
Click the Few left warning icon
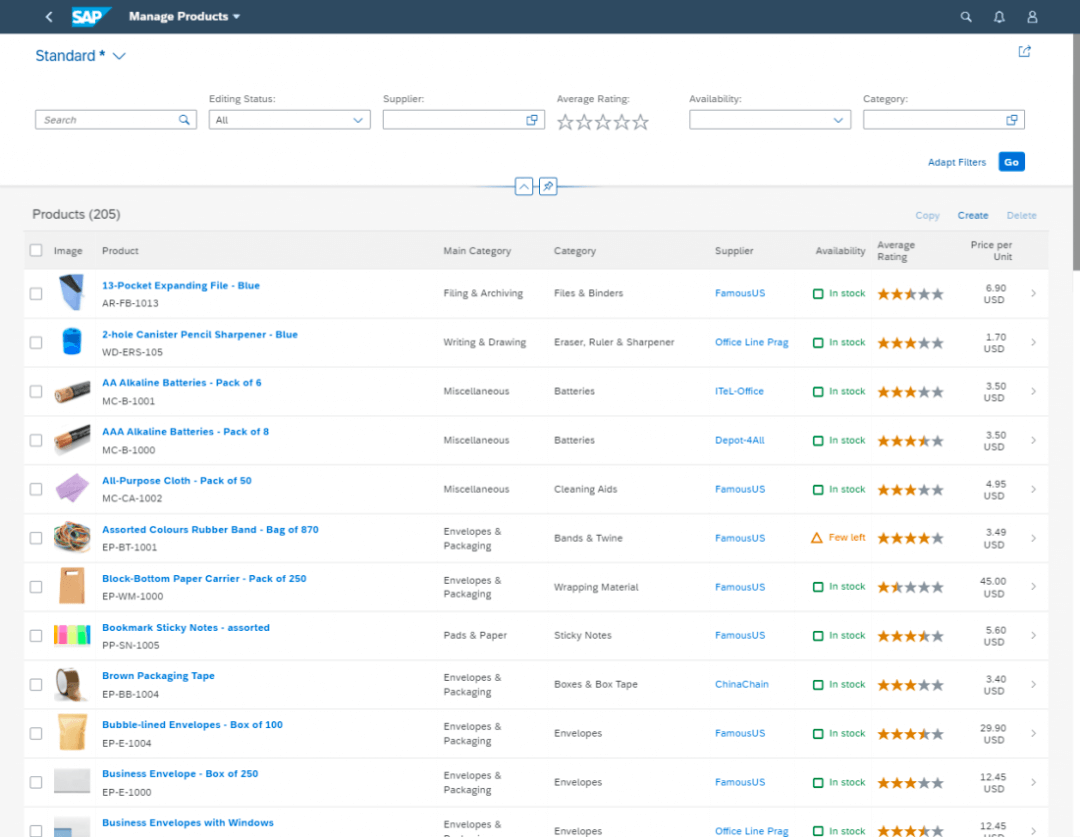point(817,538)
